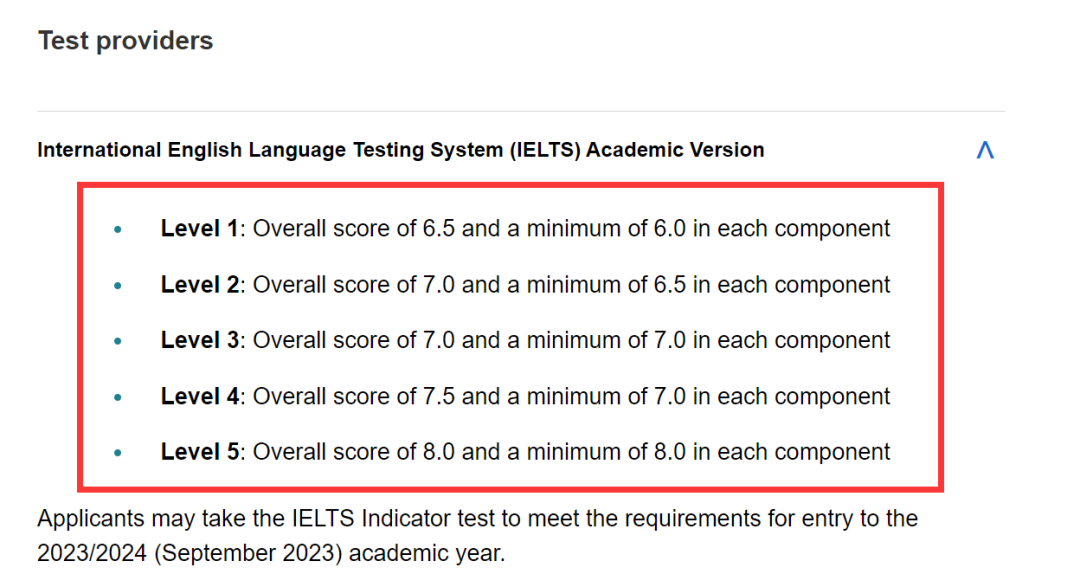This screenshot has width=1080, height=587.
Task: Click the Level 5 minimum of 8.0 text
Action: click(x=606, y=452)
